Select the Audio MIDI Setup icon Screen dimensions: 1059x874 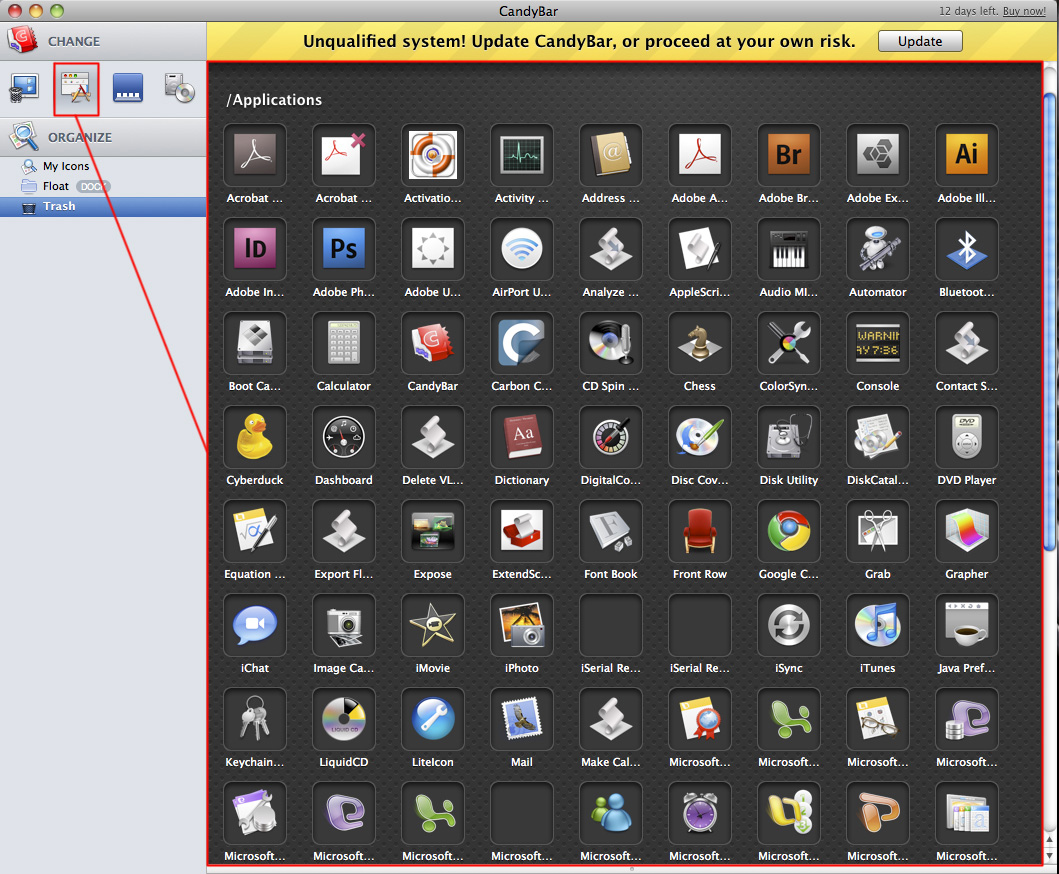788,249
